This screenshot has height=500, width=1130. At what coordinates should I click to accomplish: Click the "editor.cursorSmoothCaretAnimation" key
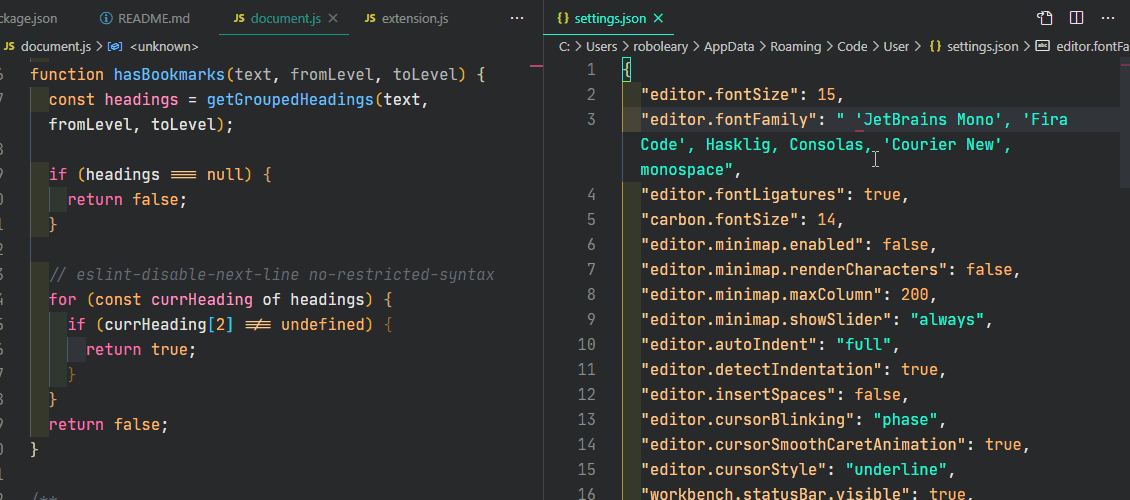(x=803, y=445)
